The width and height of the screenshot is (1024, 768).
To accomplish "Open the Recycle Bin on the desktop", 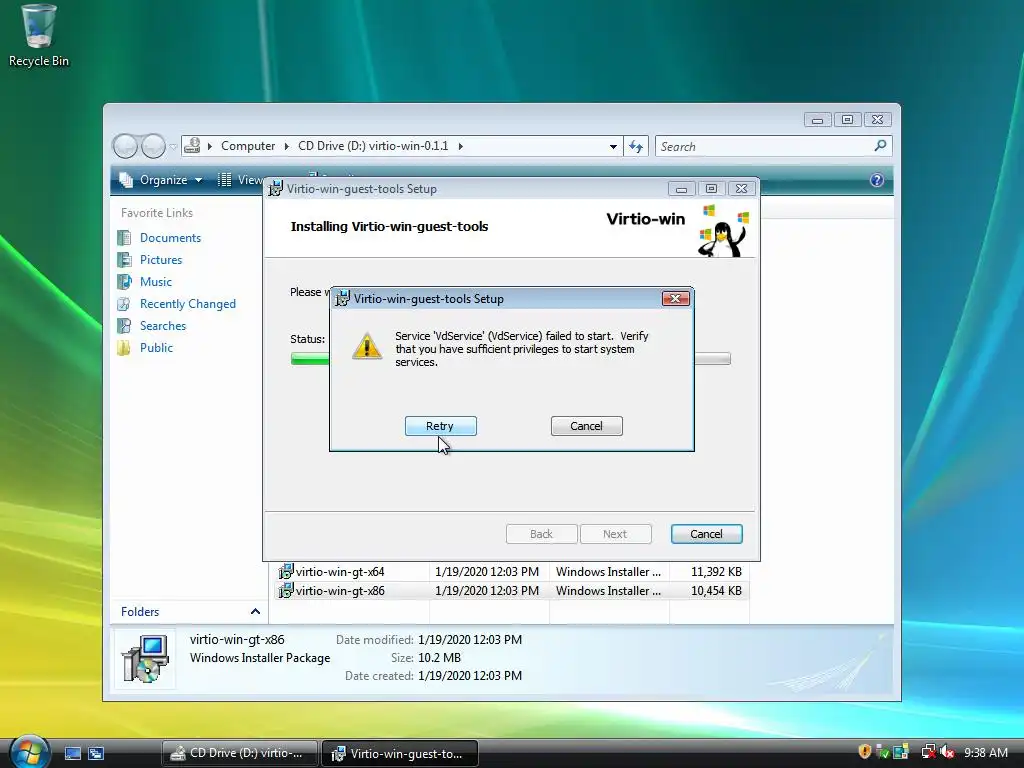I will [39, 36].
